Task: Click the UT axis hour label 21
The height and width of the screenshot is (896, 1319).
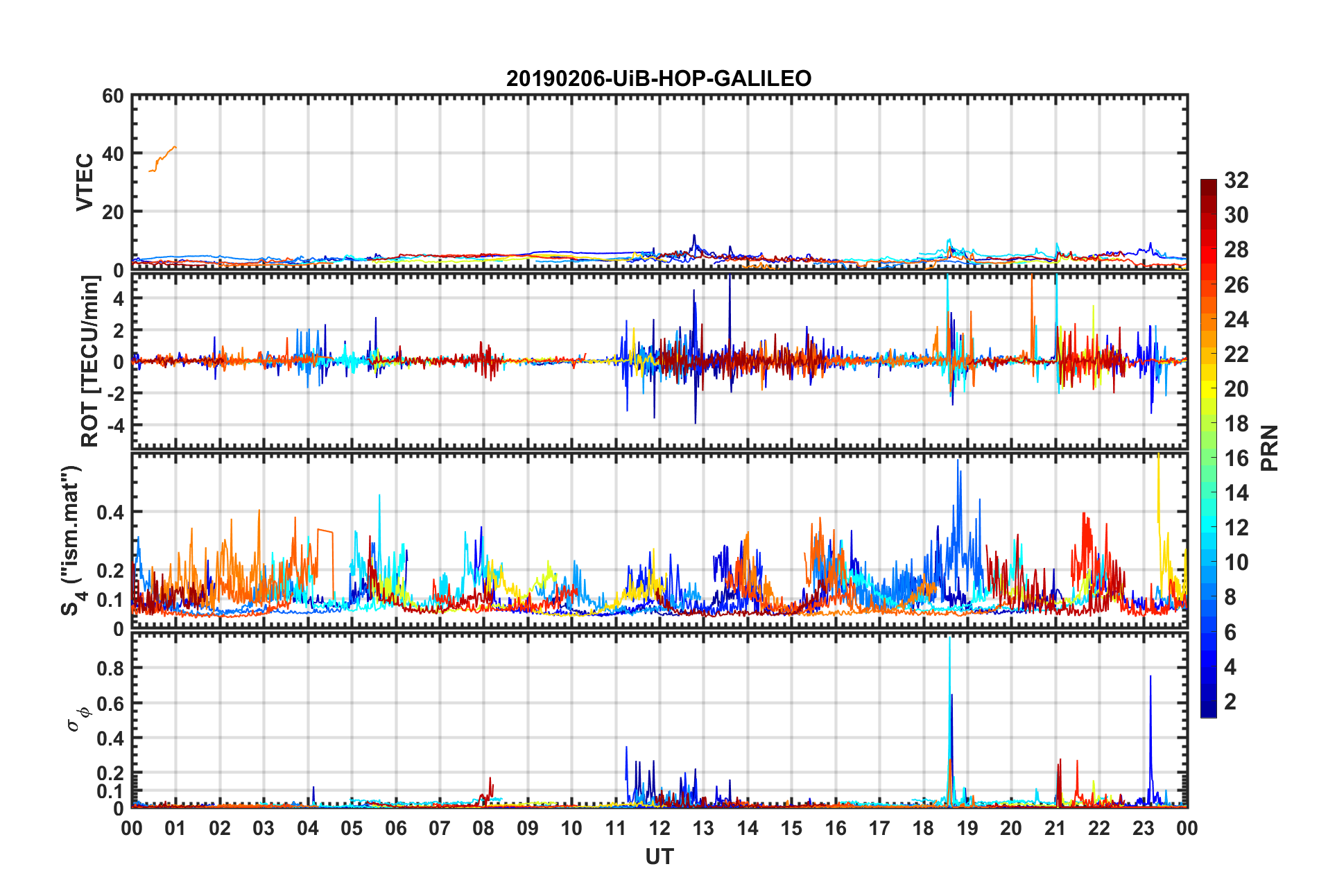Action: tap(1055, 828)
